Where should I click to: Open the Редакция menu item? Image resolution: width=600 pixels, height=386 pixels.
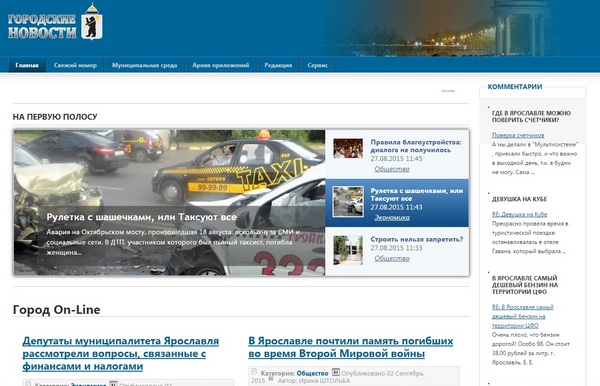pyautogui.click(x=278, y=65)
